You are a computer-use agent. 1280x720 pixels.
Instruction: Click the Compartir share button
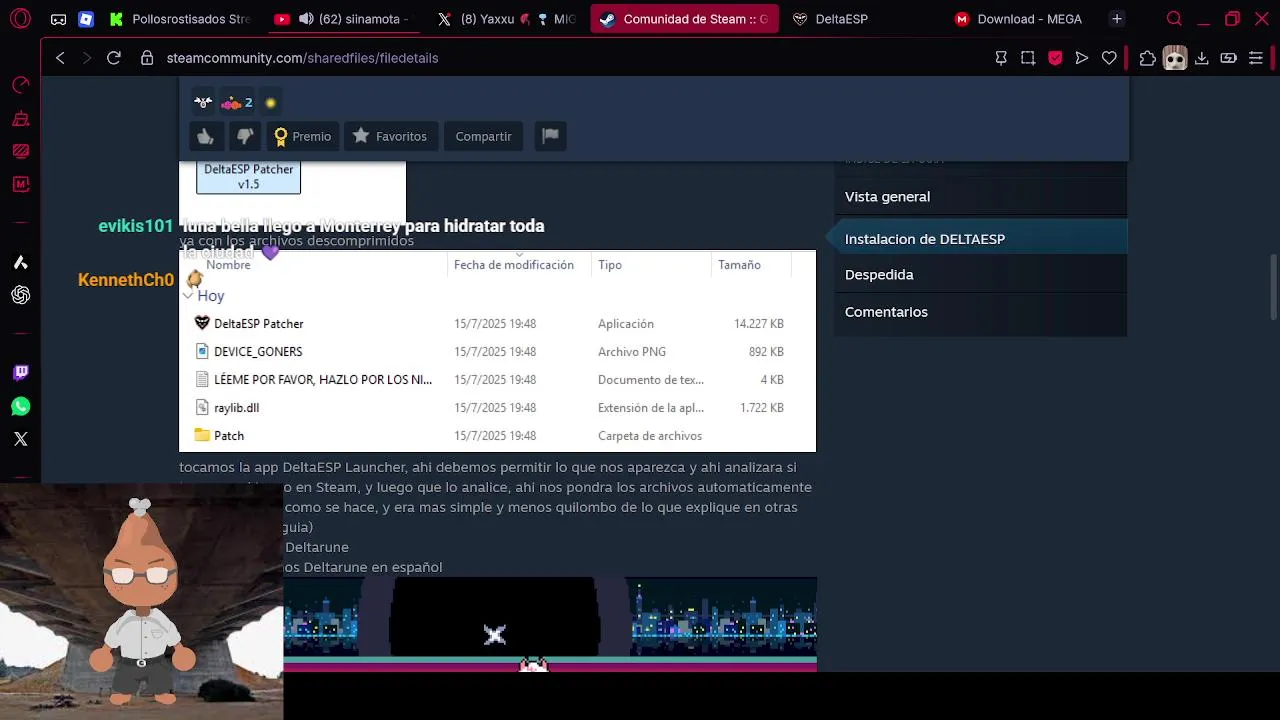pyautogui.click(x=483, y=136)
